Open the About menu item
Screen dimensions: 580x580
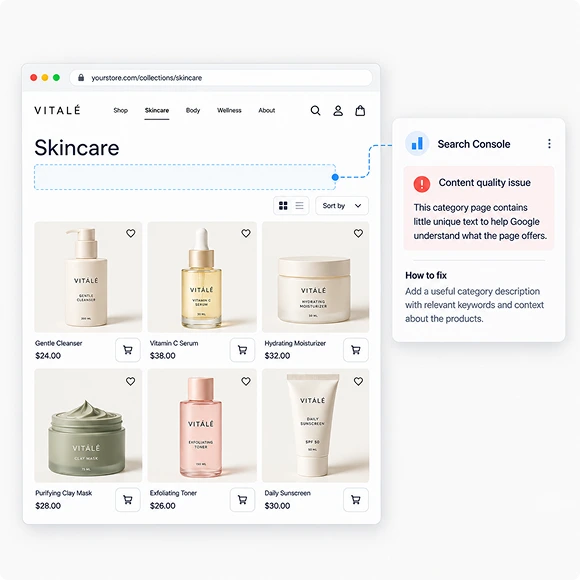click(x=266, y=110)
